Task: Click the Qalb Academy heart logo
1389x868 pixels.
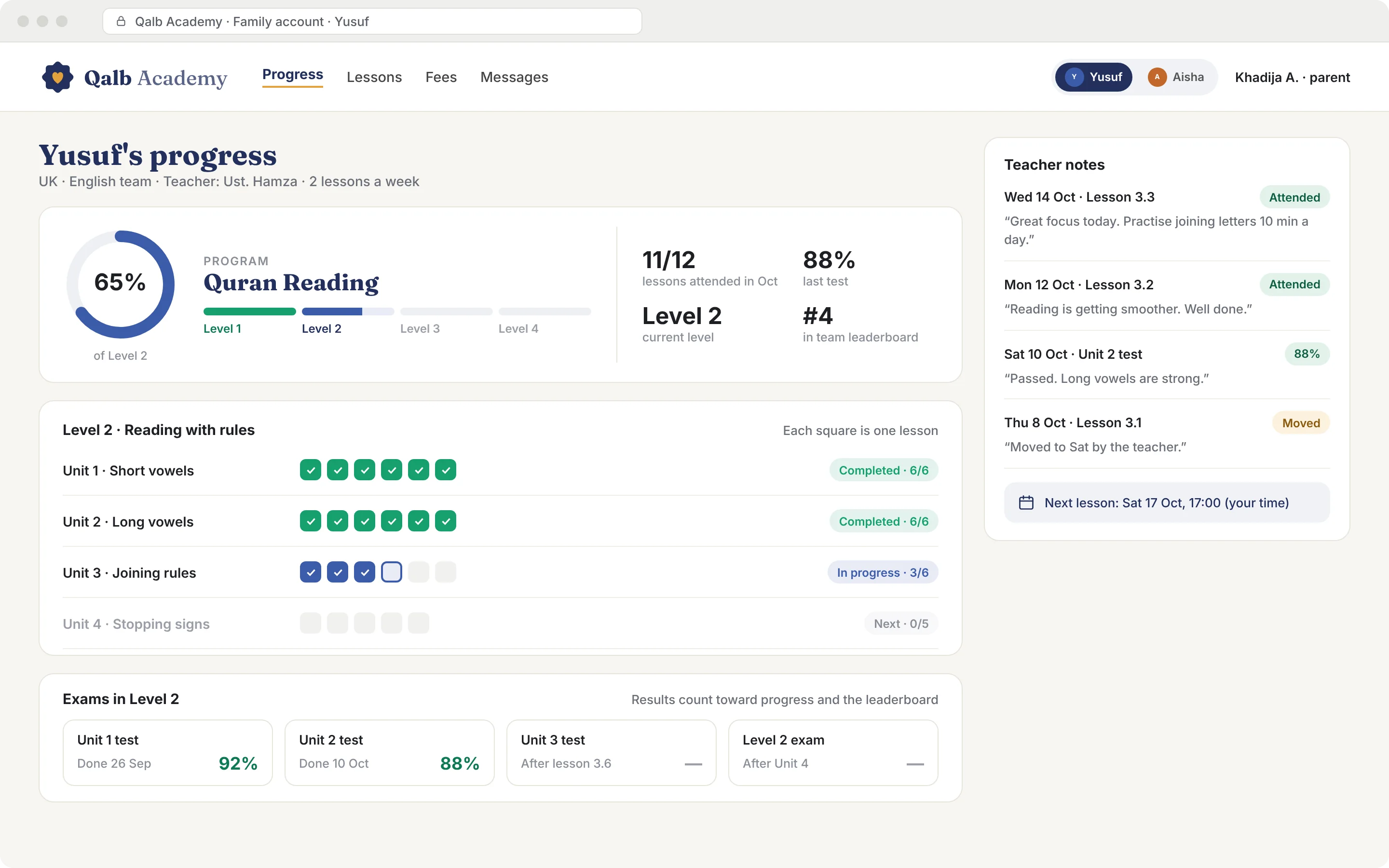Action: point(57,77)
